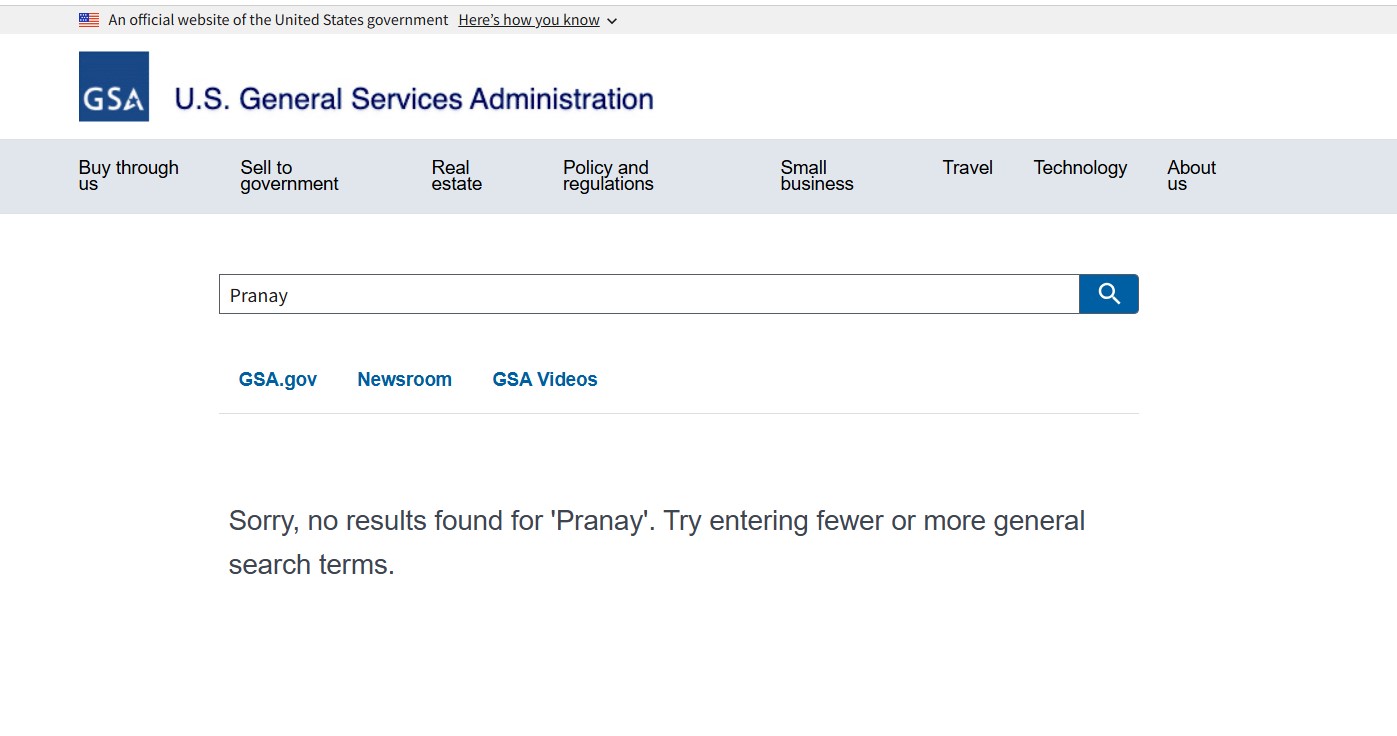
Task: Open the Travel menu
Action: tap(967, 168)
